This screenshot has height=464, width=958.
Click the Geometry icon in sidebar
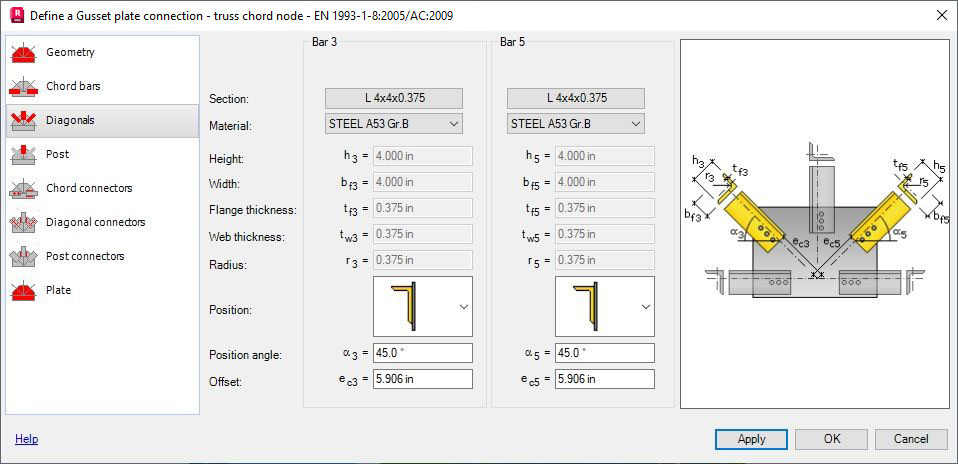click(24, 53)
